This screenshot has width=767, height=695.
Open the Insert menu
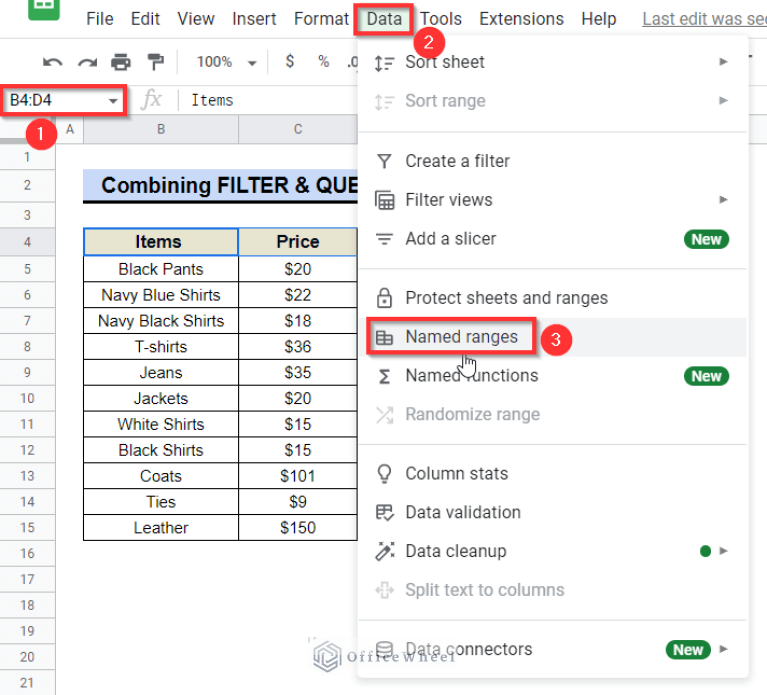click(x=254, y=19)
